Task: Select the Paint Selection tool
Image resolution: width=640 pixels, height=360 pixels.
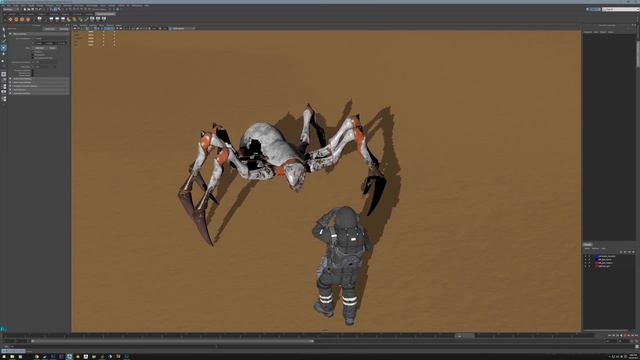Action: [4, 41]
